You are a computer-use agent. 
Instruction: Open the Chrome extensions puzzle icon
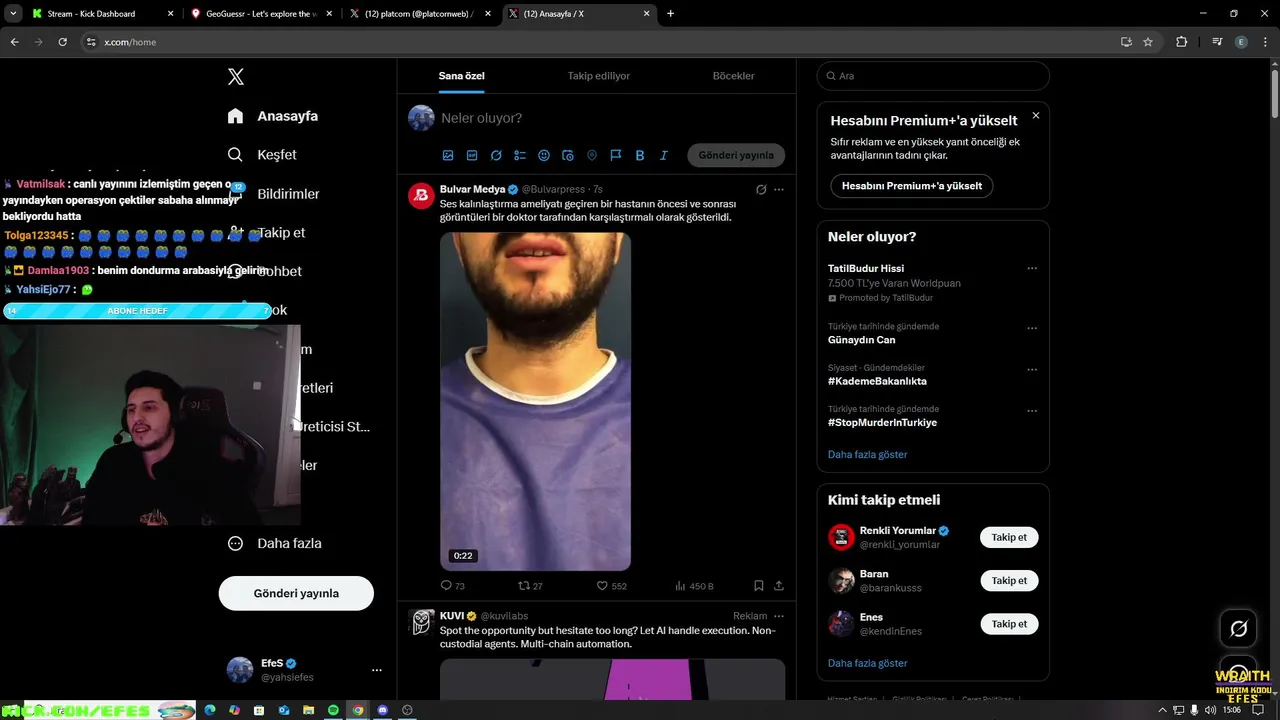click(x=1182, y=42)
